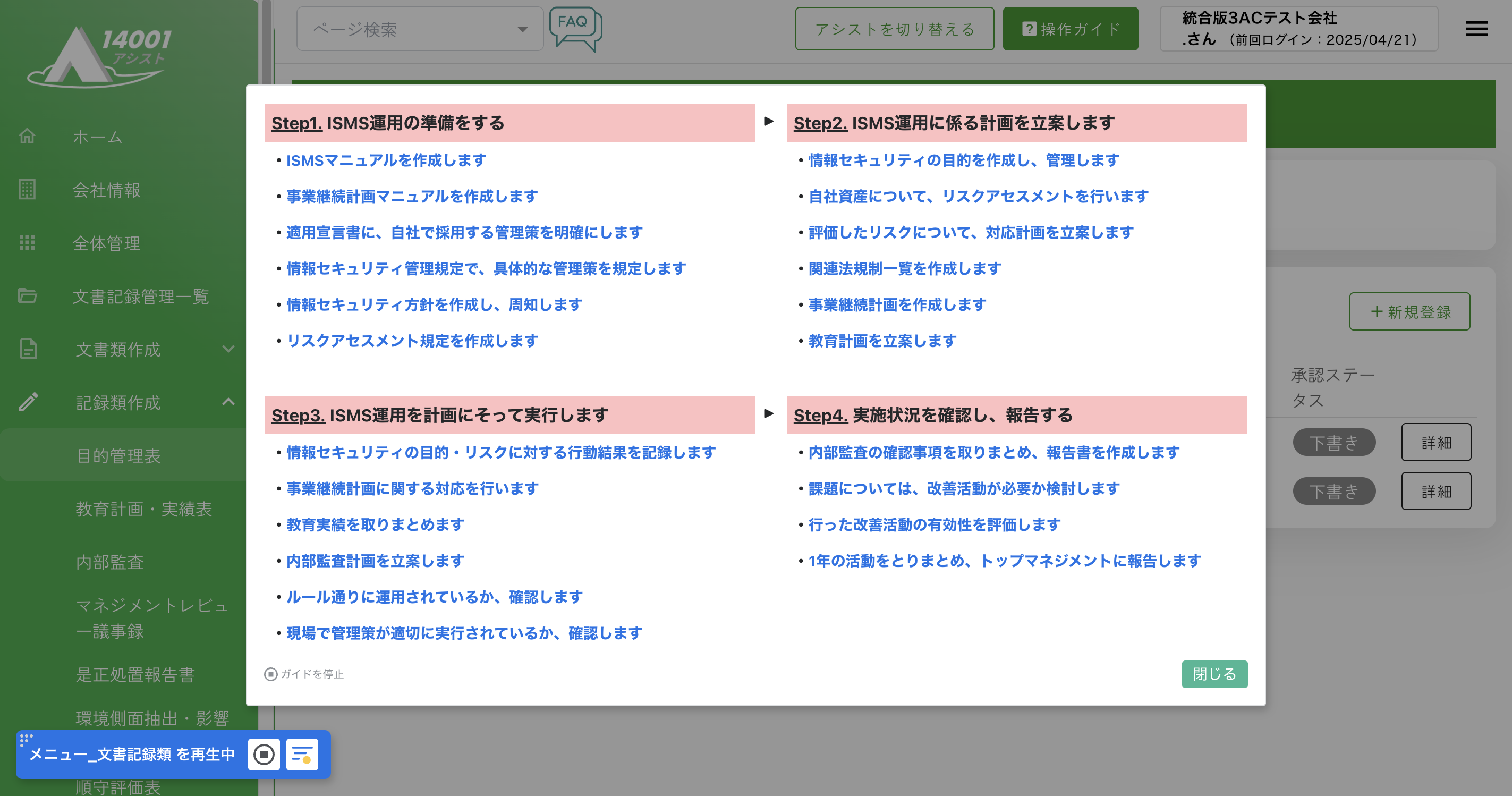The height and width of the screenshot is (796, 1512).
Task: Open 教育計画・実績表 menu item
Action: click(x=143, y=509)
